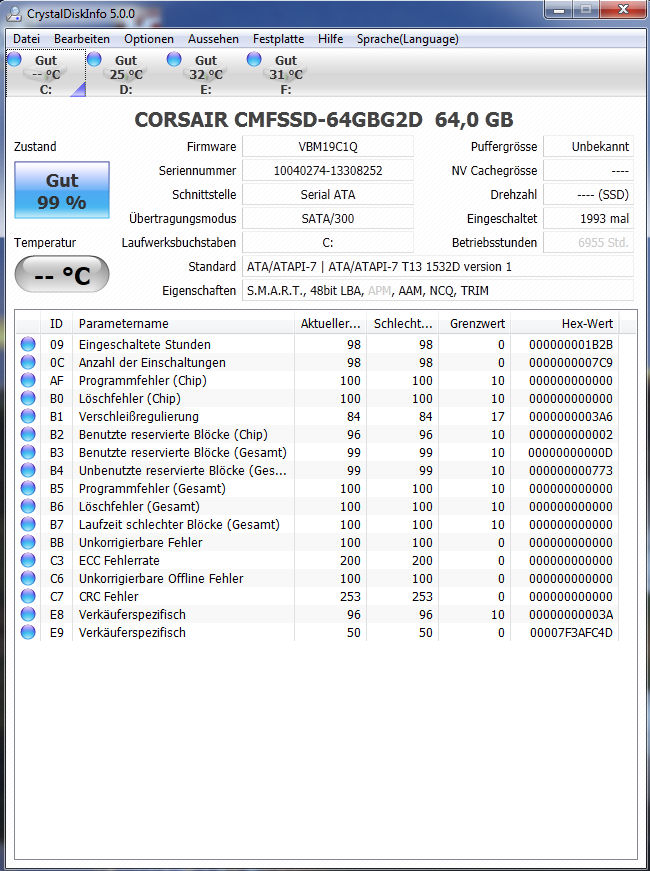This screenshot has height=871, width=650.
Task: Click the Schnittstelle field Serial ATA
Action: 328,194
